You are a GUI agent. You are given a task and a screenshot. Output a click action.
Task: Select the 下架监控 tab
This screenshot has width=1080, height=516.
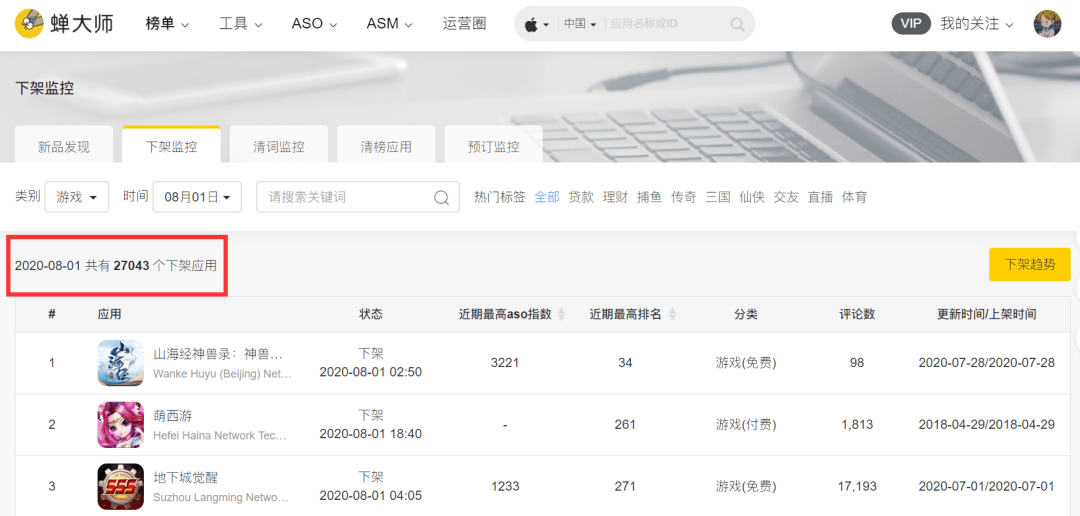[x=171, y=146]
